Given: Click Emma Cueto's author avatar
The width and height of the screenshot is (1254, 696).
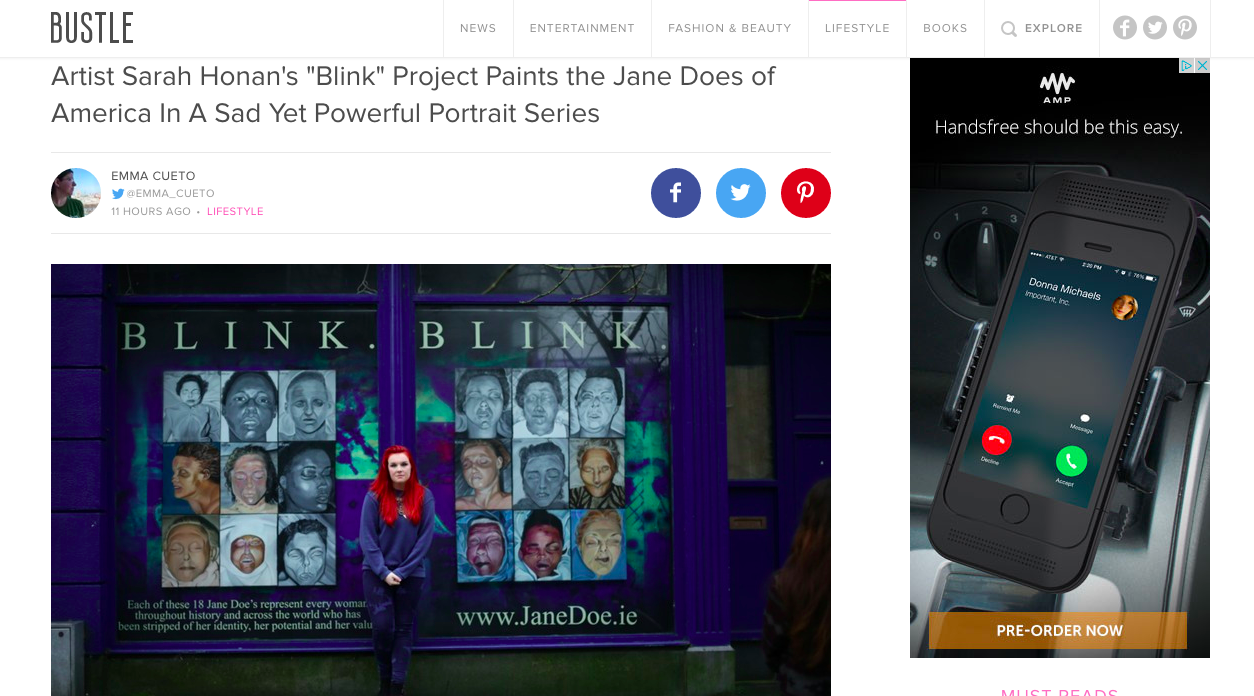Looking at the screenshot, I should 76,193.
